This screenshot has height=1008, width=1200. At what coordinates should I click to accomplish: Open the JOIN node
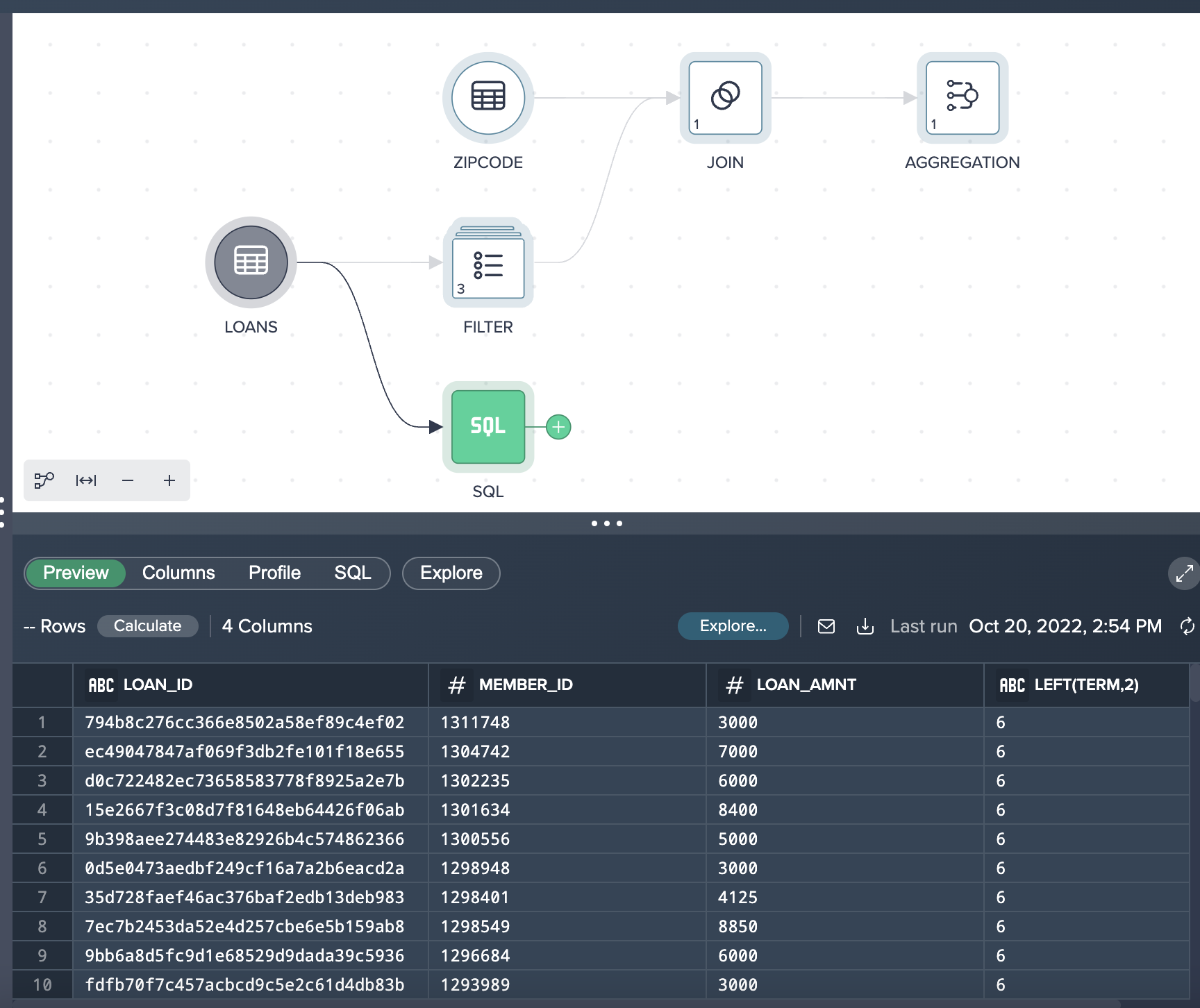[x=725, y=97]
